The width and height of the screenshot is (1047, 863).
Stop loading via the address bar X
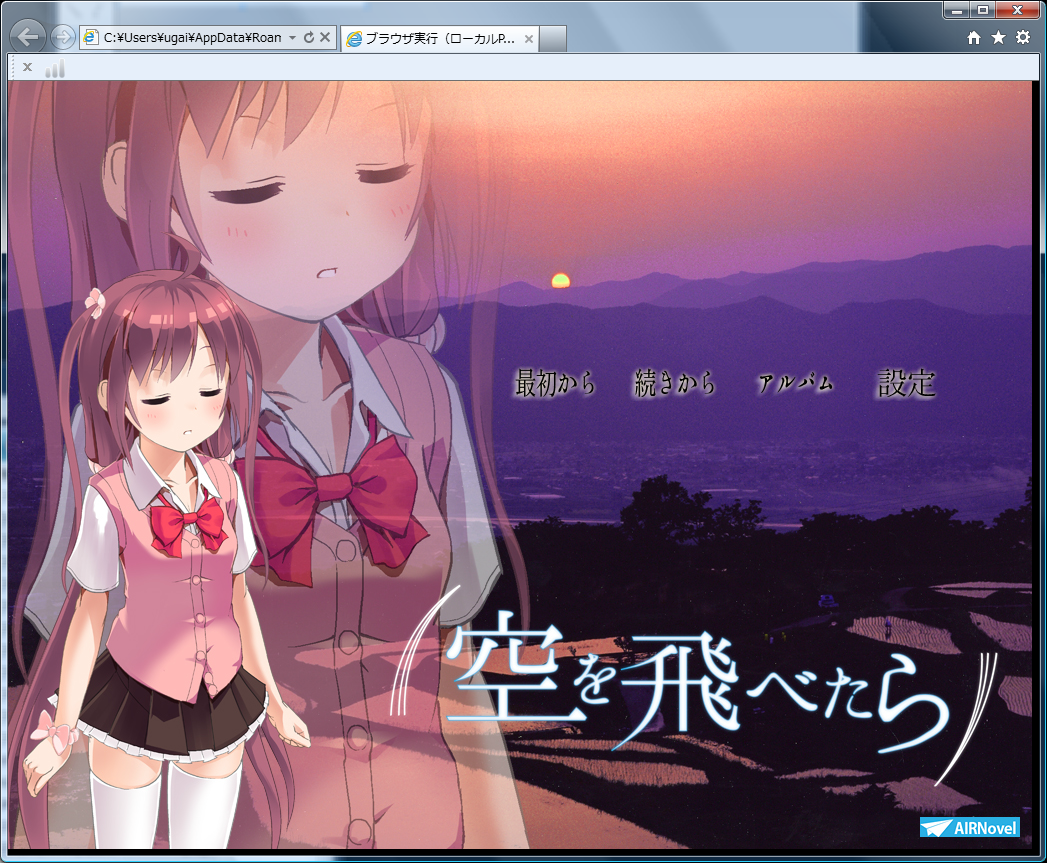coord(325,37)
